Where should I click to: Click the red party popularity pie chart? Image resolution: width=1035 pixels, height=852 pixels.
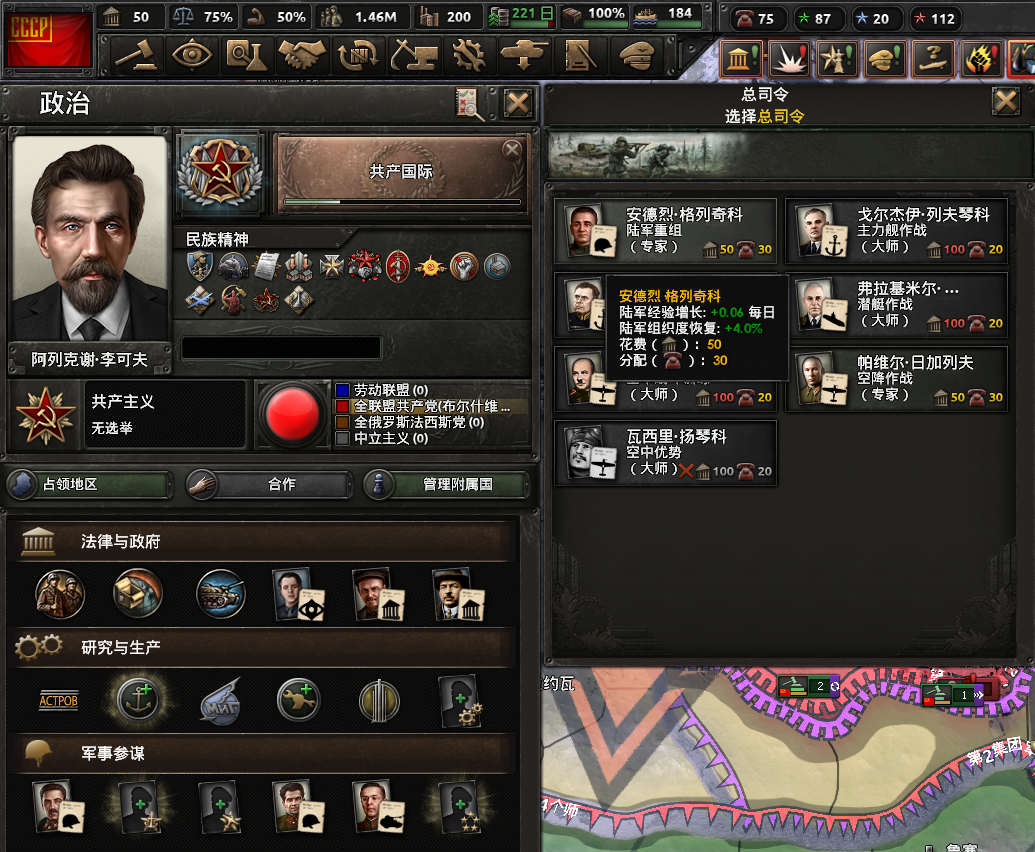[x=292, y=414]
